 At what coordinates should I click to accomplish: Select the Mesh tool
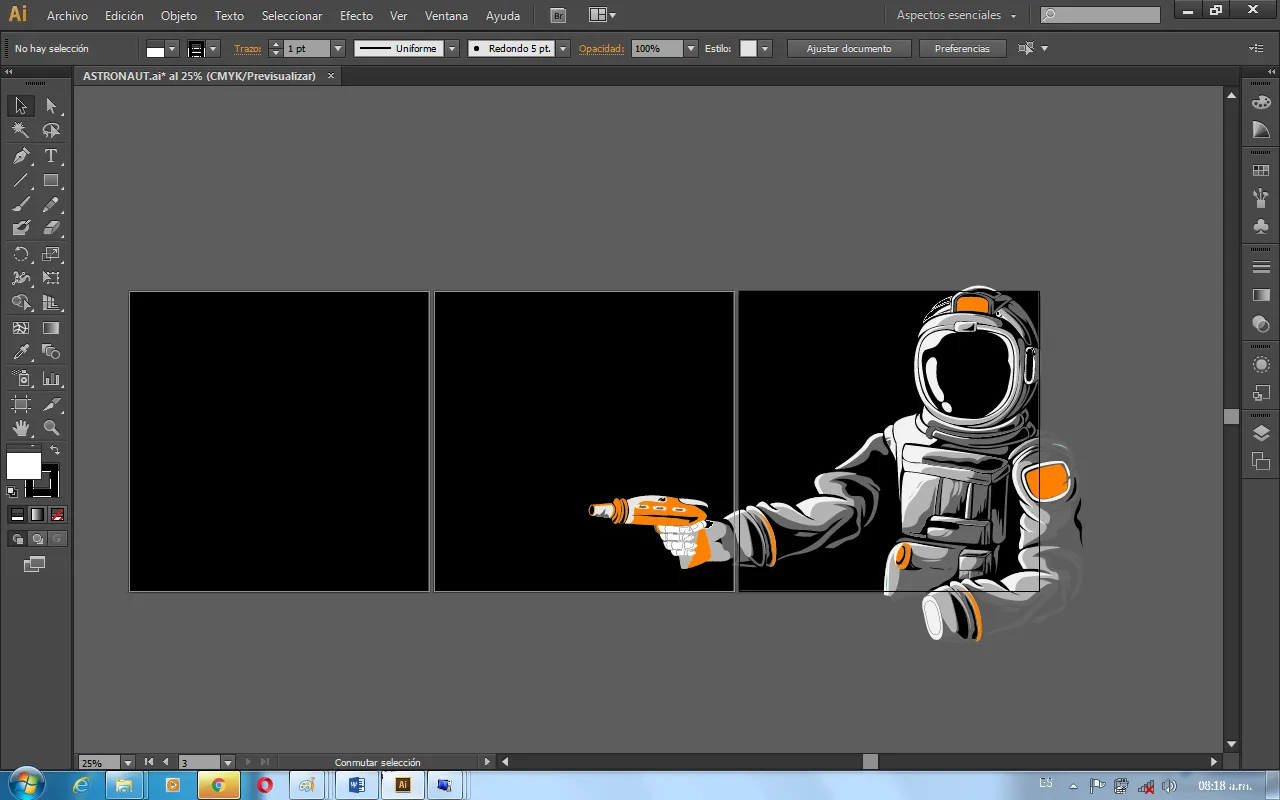21,328
